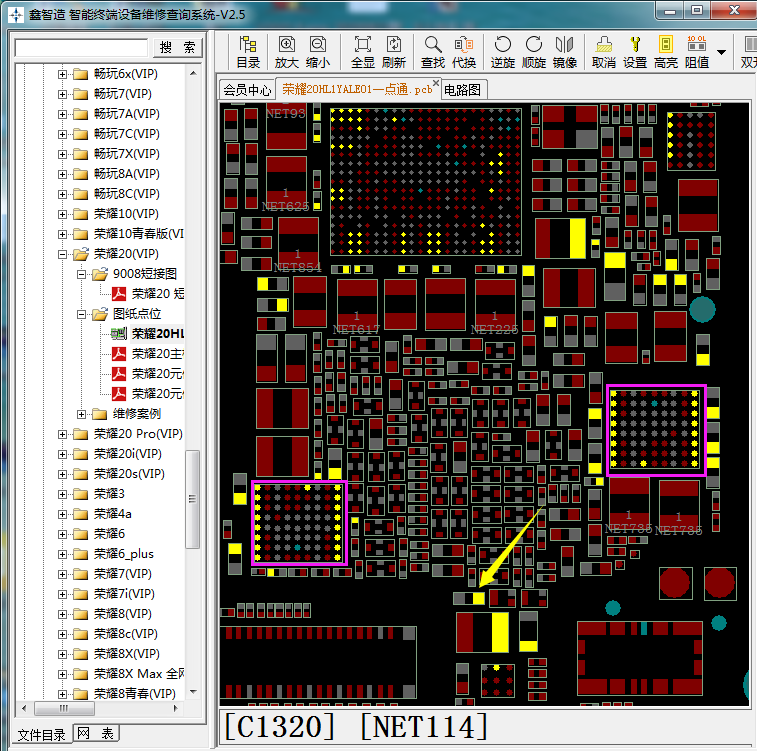Screen dimensions: 757x751
Task: Click the 放大 zoom in tool
Action: 287,52
